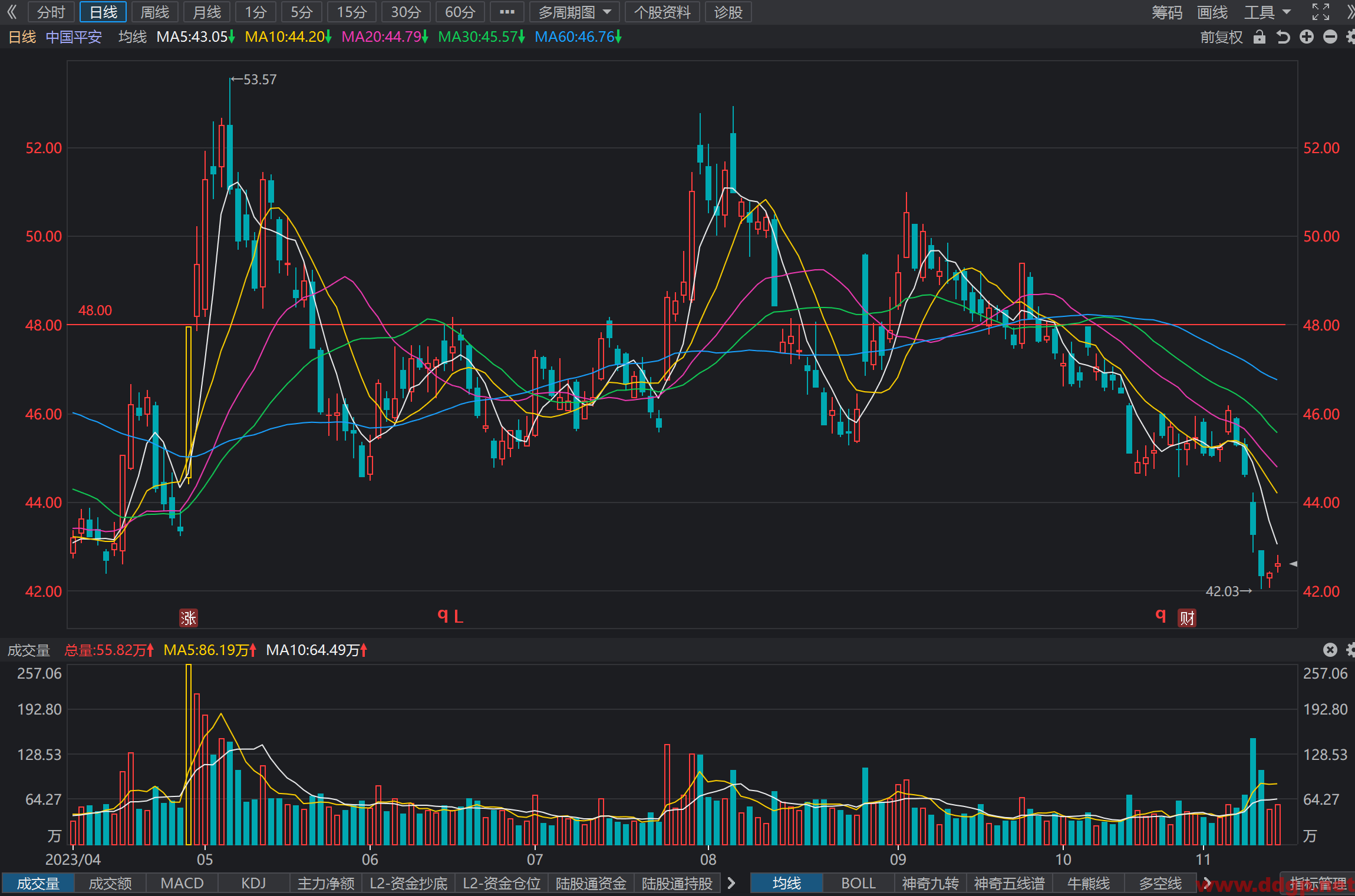Open fullscreen mode with expand icon
1355x896 pixels.
[1321, 12]
